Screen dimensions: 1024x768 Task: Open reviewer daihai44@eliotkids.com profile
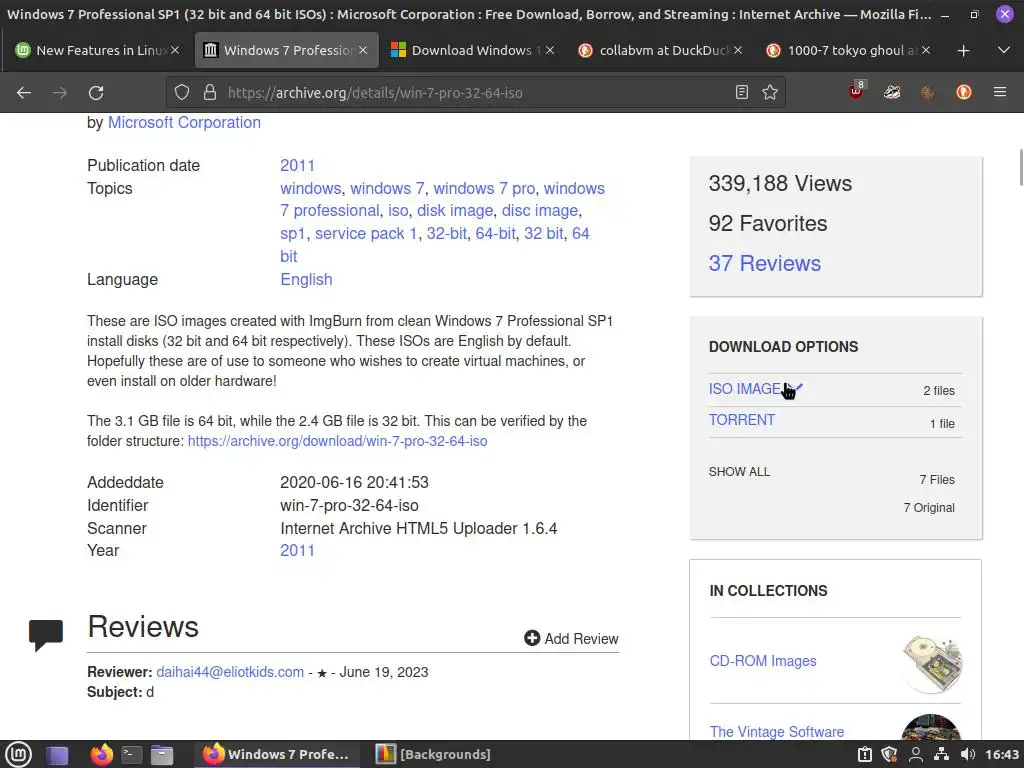click(230, 672)
